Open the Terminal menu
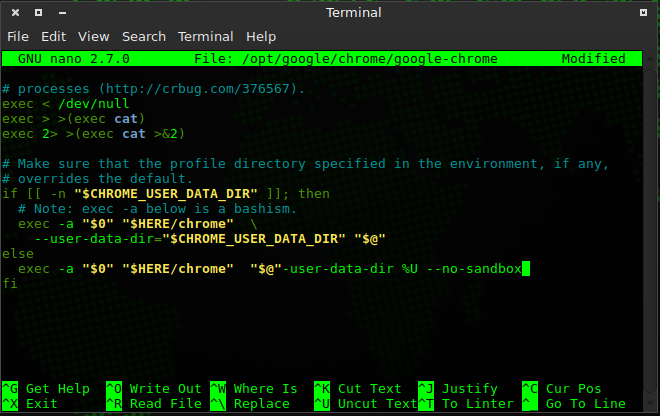 205,36
